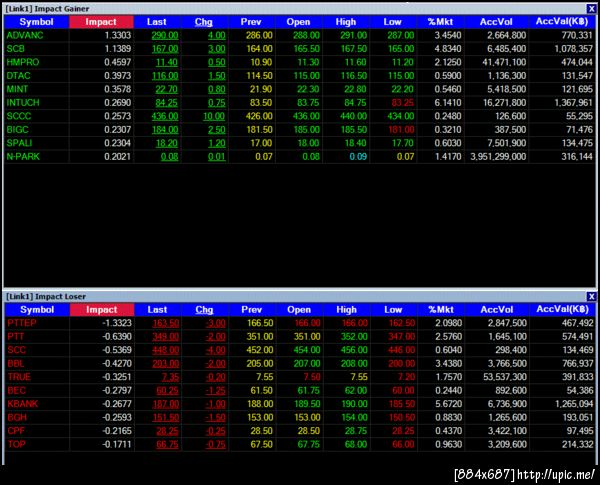Click ADVANC last price 290.00
Screen dimensions: 600x485
point(165,36)
